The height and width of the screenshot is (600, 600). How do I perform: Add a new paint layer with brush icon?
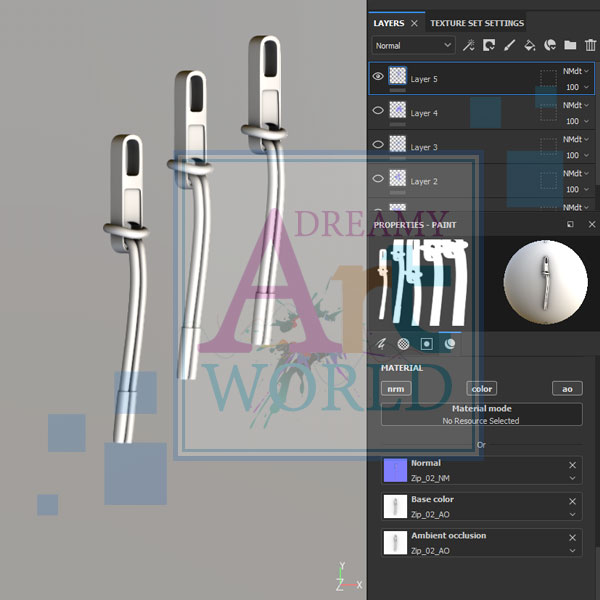tap(509, 45)
